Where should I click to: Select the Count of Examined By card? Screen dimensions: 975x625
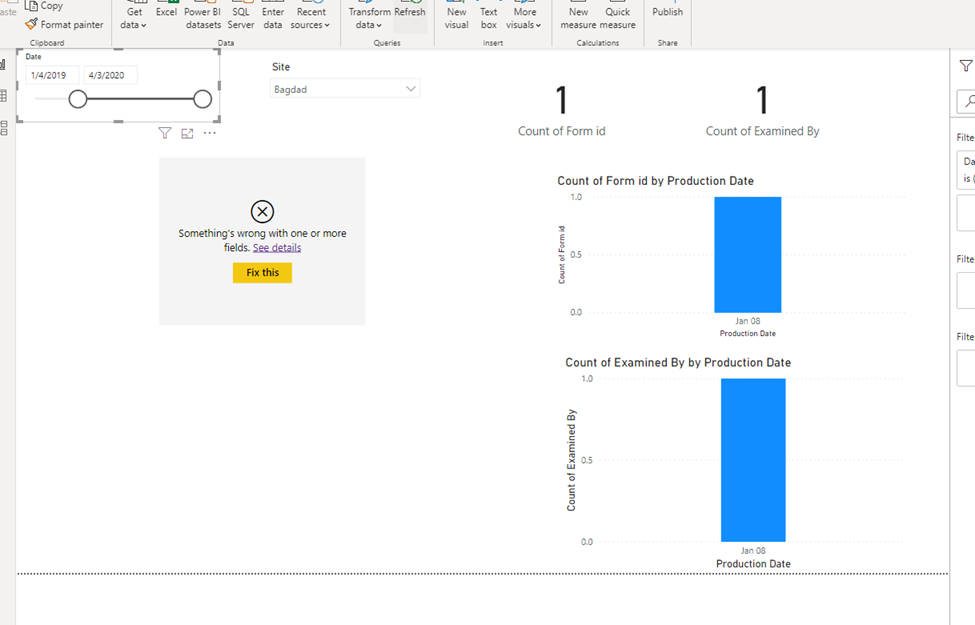762,111
